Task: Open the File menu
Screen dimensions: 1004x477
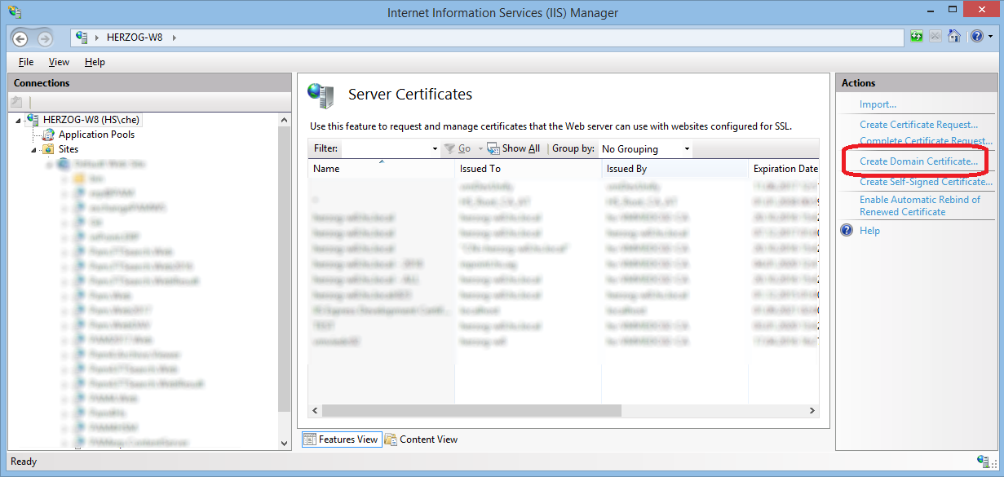Action: tap(26, 62)
